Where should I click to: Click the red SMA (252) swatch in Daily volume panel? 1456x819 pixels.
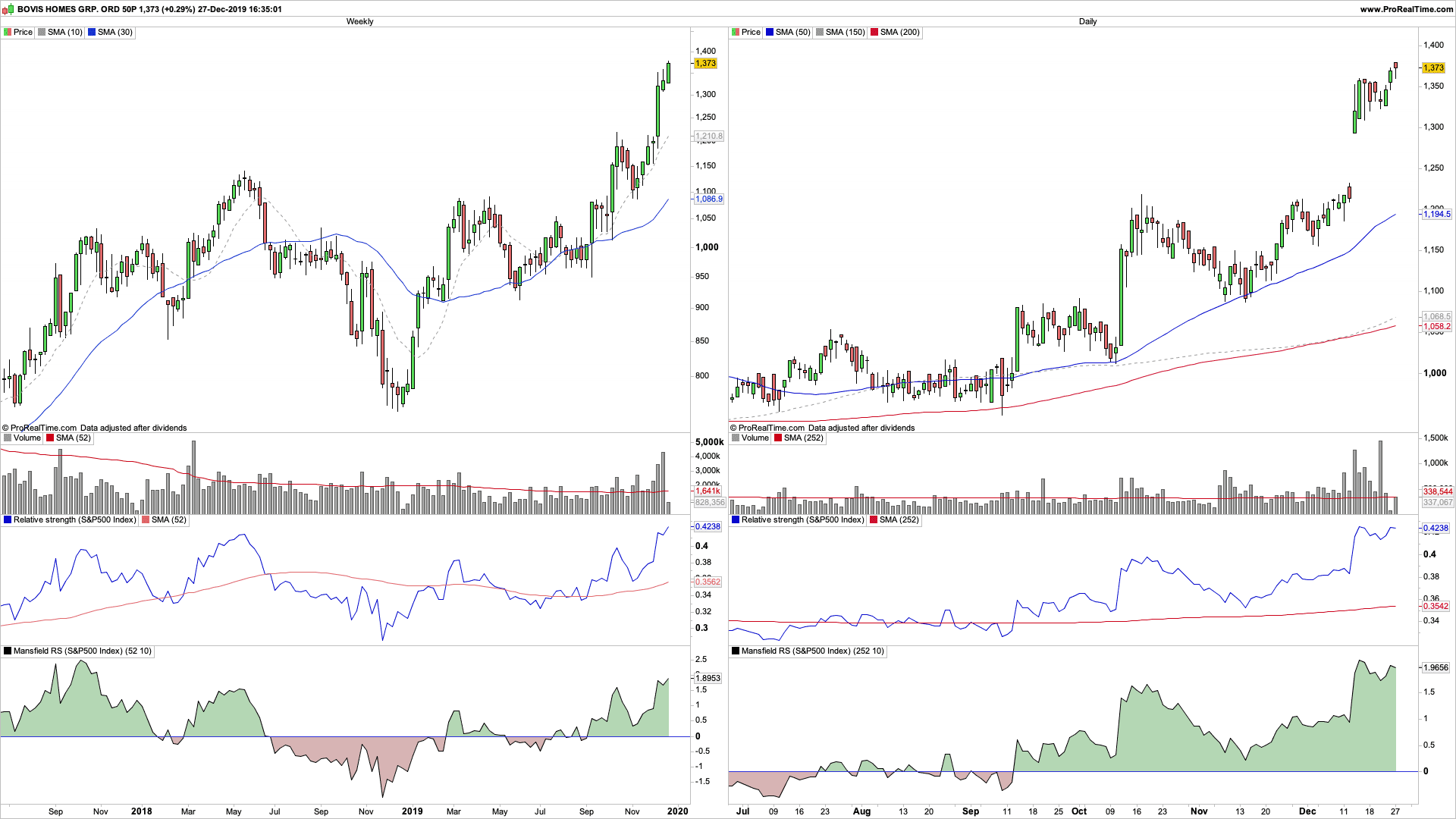click(x=778, y=438)
